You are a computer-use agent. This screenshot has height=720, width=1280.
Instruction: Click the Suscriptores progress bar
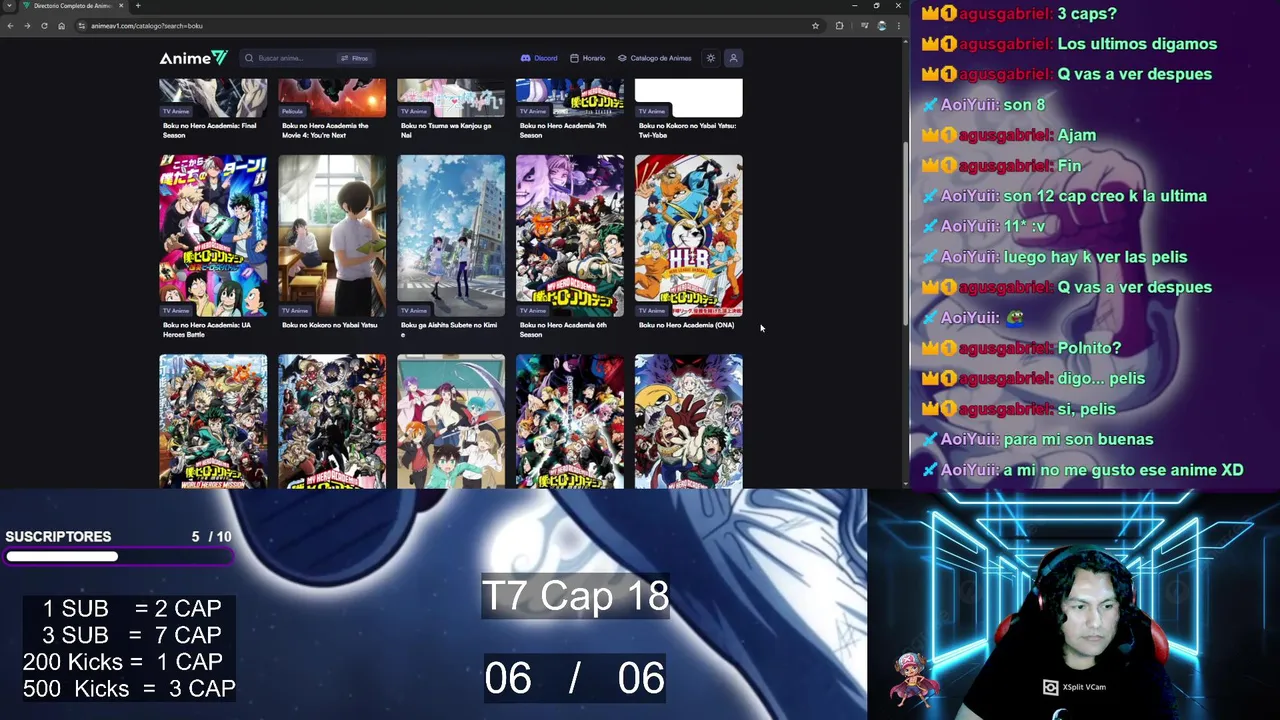(x=119, y=557)
